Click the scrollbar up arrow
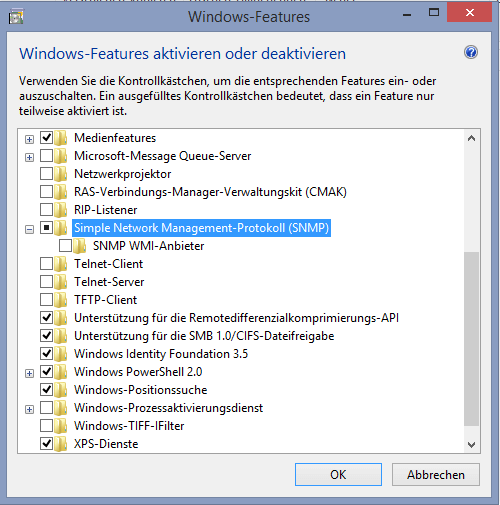The height and width of the screenshot is (505, 500). click(471, 138)
